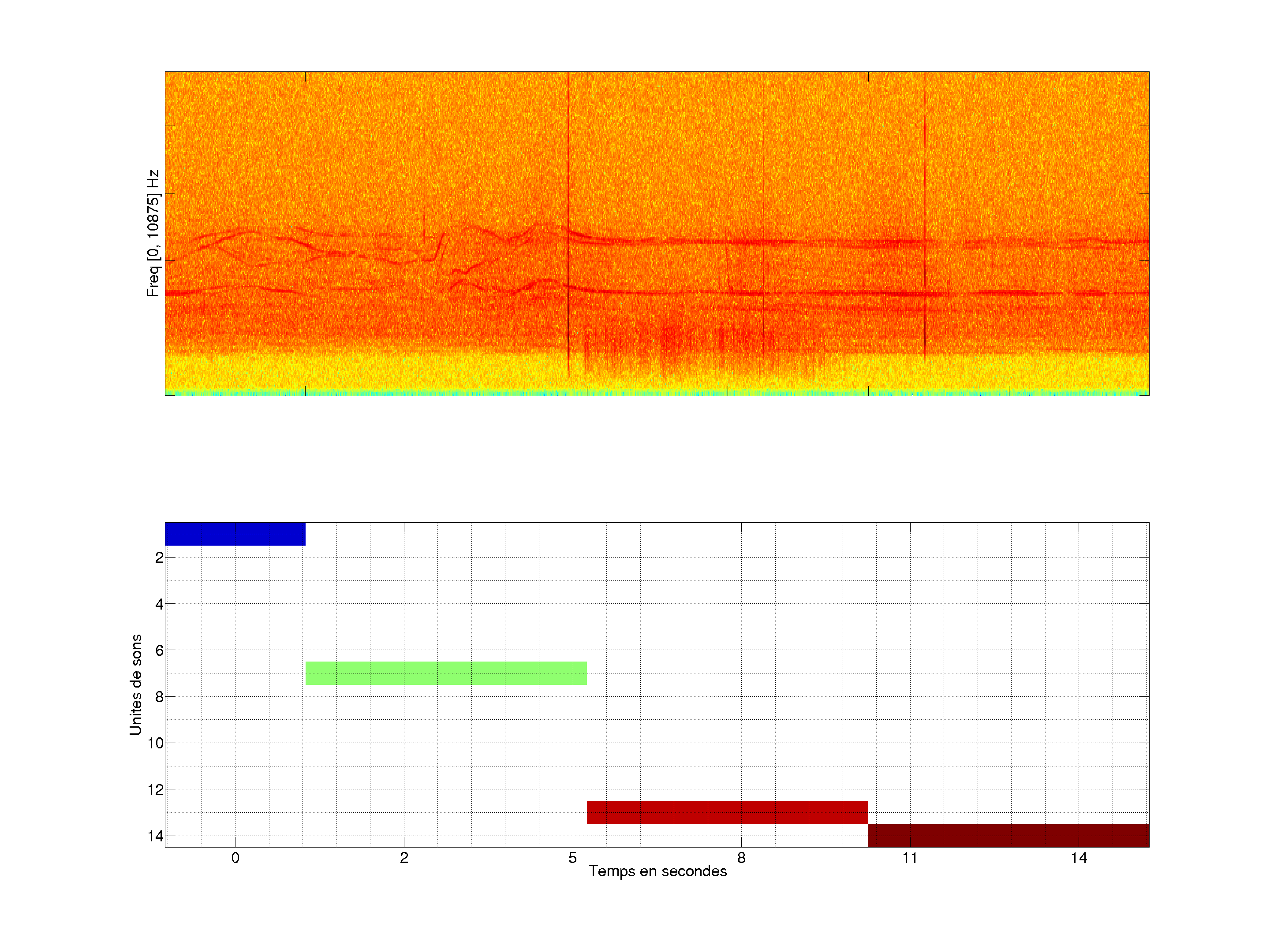Click the 'Temps en secondes' axis label

[657, 871]
